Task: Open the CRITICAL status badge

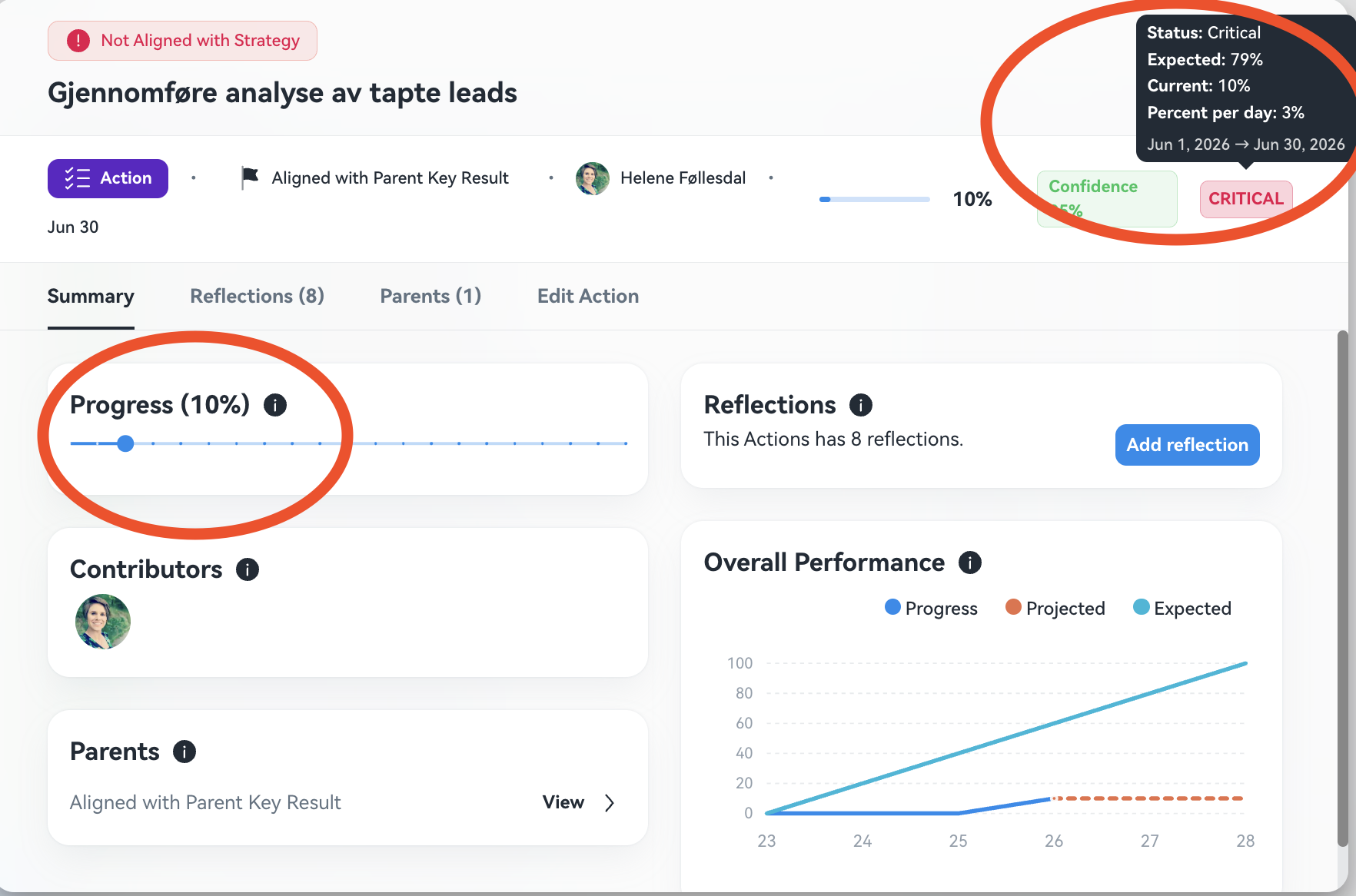Action: (x=1246, y=199)
